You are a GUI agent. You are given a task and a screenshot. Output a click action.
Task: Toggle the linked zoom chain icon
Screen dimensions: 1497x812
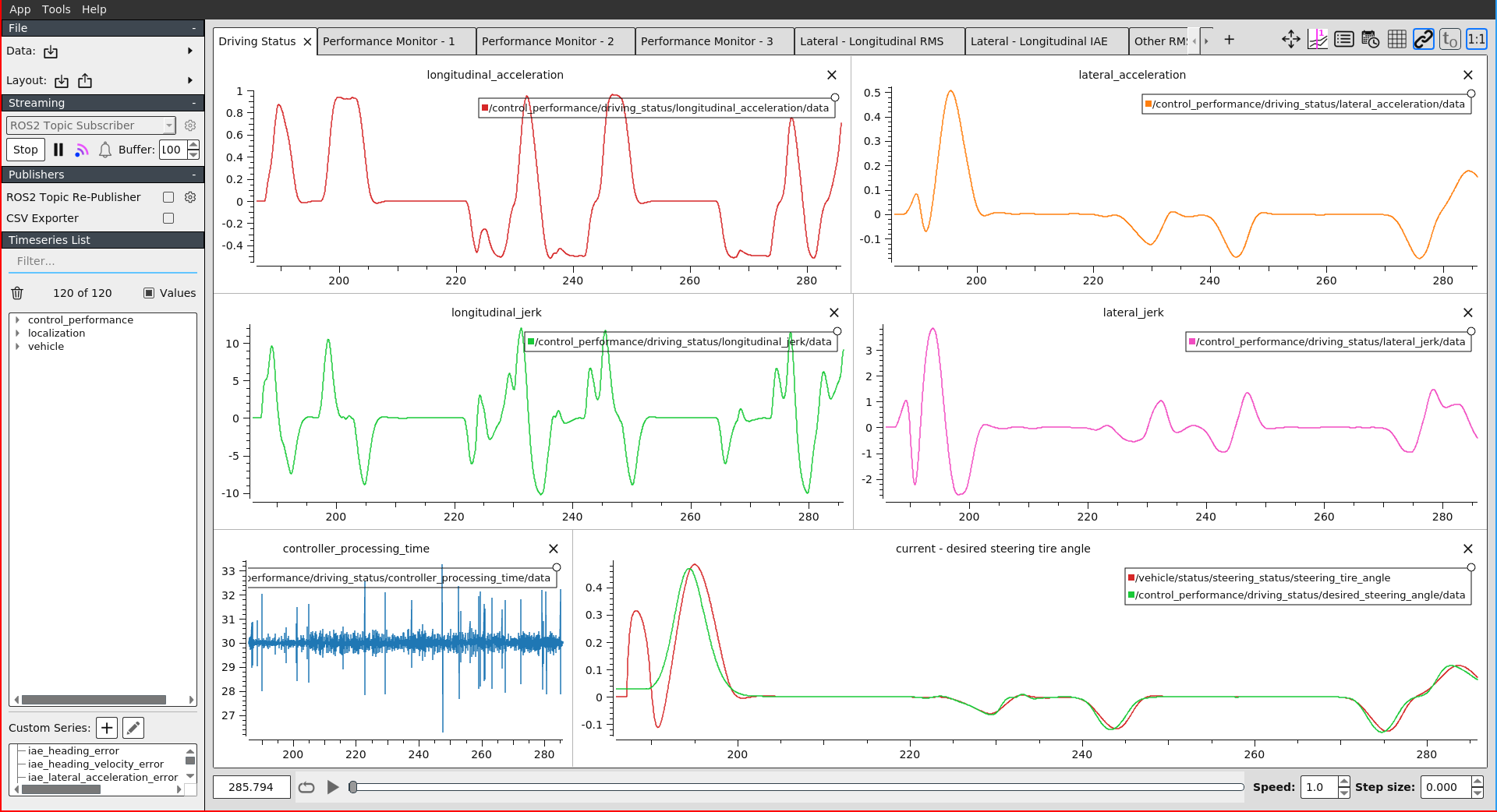pyautogui.click(x=1424, y=39)
